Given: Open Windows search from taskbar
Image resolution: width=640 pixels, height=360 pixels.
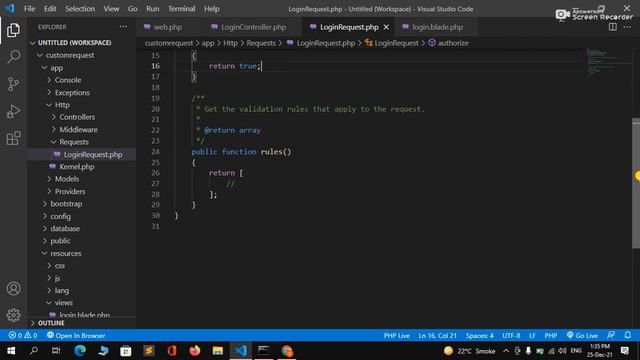Looking at the screenshot, I should pos(34,351).
